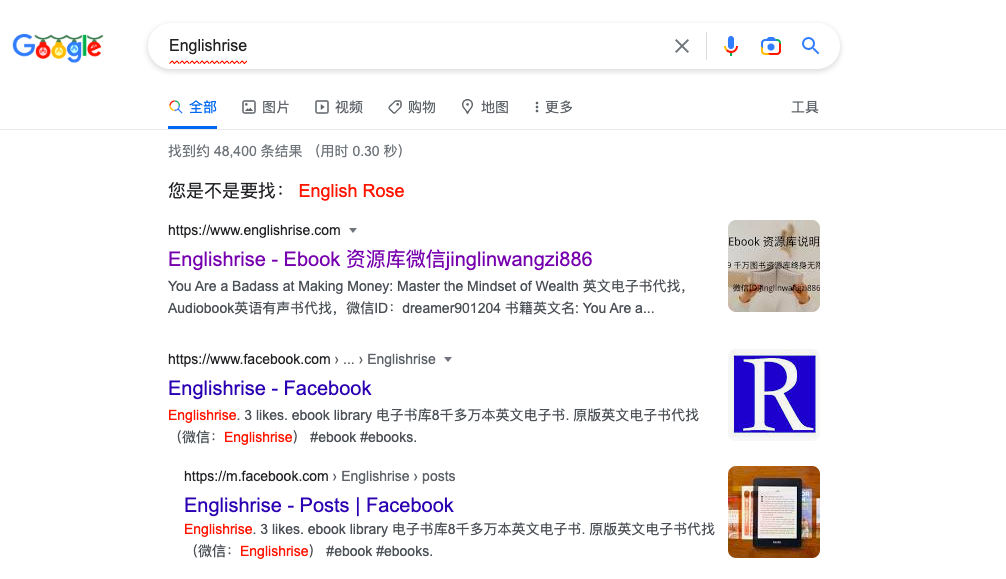
Task: Click the magnifier search button
Action: point(810,46)
